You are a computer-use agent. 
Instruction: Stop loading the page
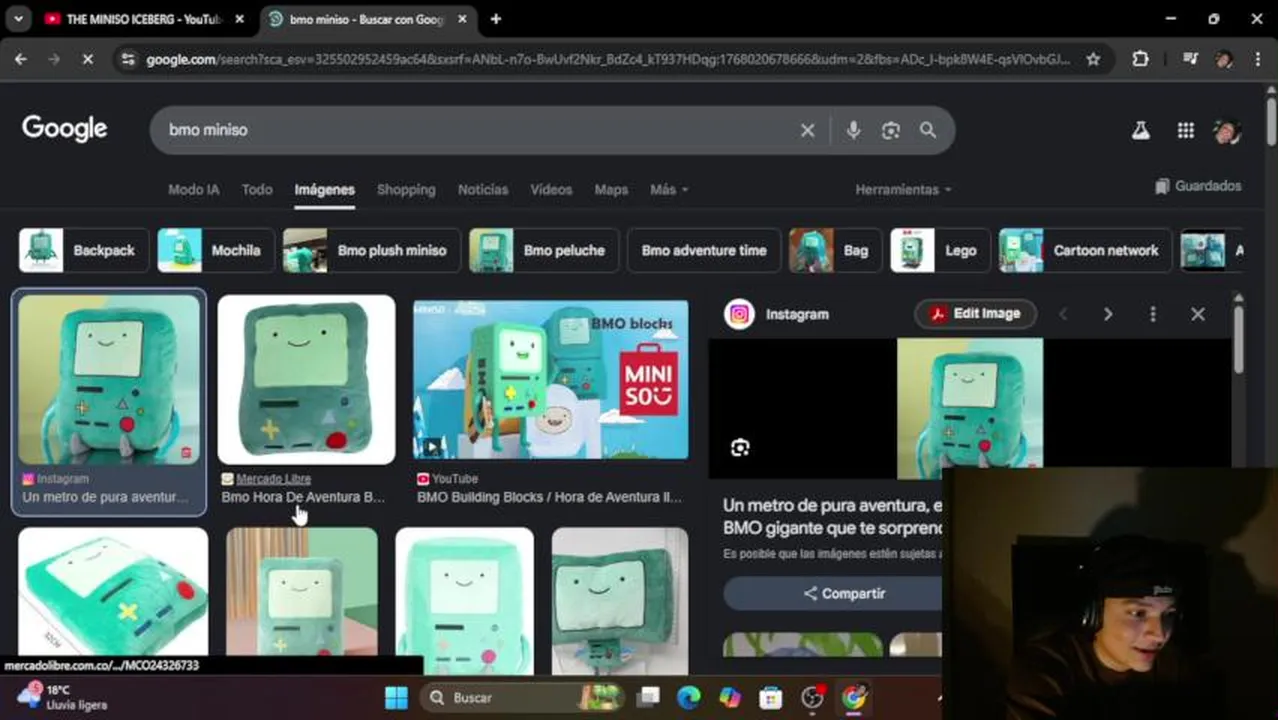tap(87, 59)
